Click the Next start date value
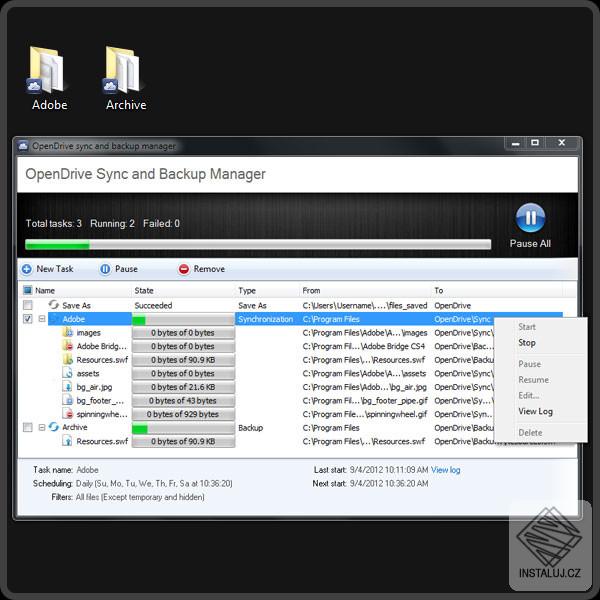Screen dimensions: 600x600 (x=389, y=484)
